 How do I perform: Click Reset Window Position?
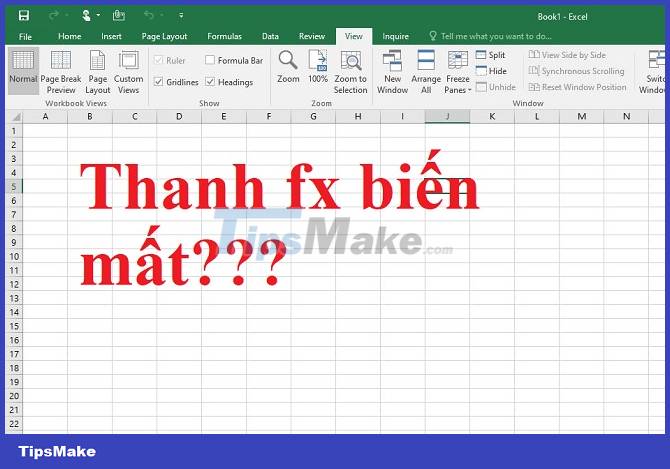(577, 87)
